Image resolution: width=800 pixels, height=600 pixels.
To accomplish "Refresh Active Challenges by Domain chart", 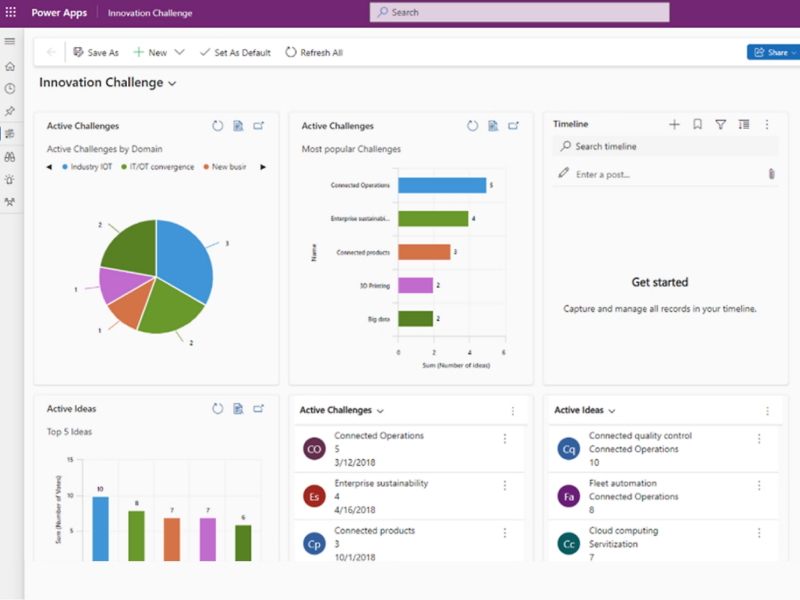I will [218, 126].
